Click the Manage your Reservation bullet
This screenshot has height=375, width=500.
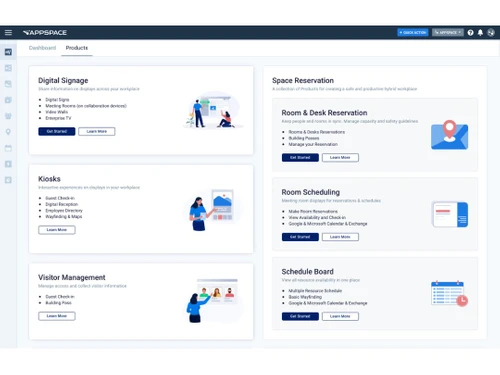pos(313,144)
